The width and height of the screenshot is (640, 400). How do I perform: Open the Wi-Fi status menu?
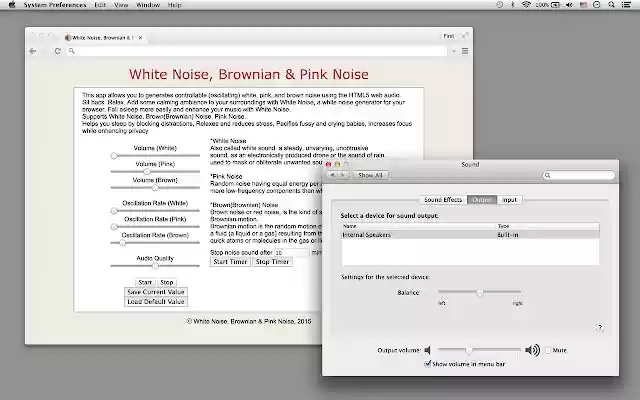526,5
